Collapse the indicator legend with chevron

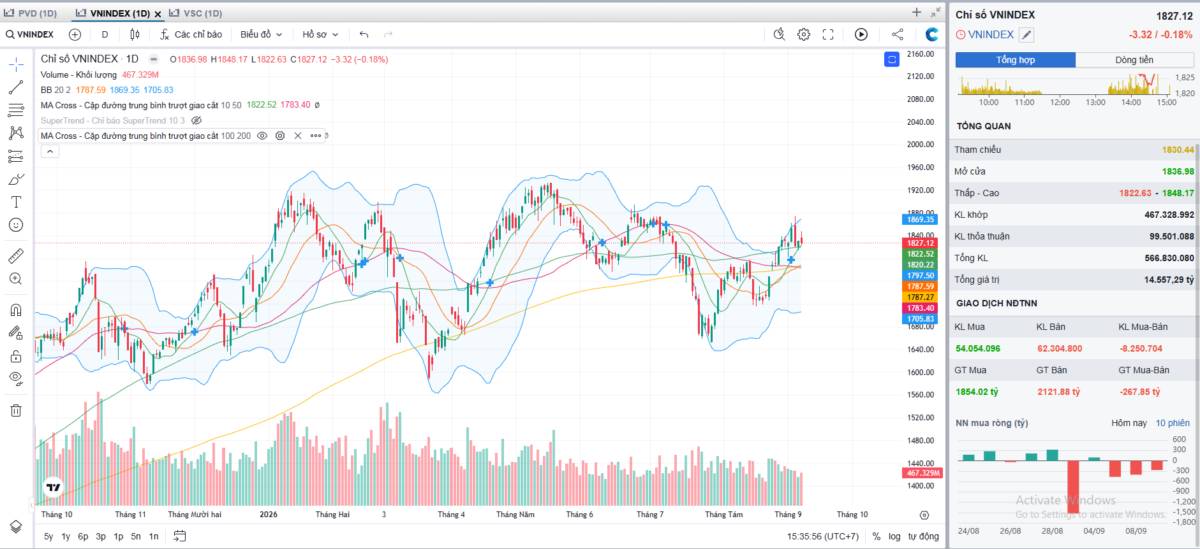point(48,151)
